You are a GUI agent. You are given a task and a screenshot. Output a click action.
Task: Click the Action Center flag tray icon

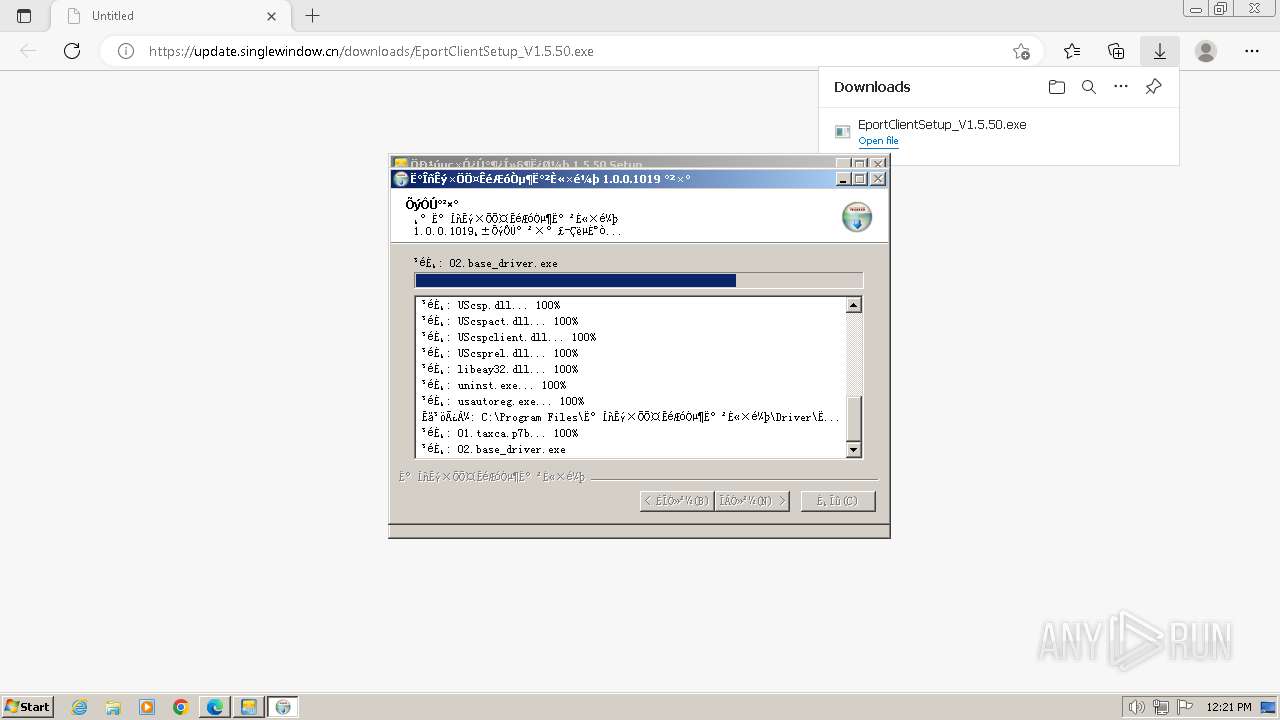pos(1185,707)
